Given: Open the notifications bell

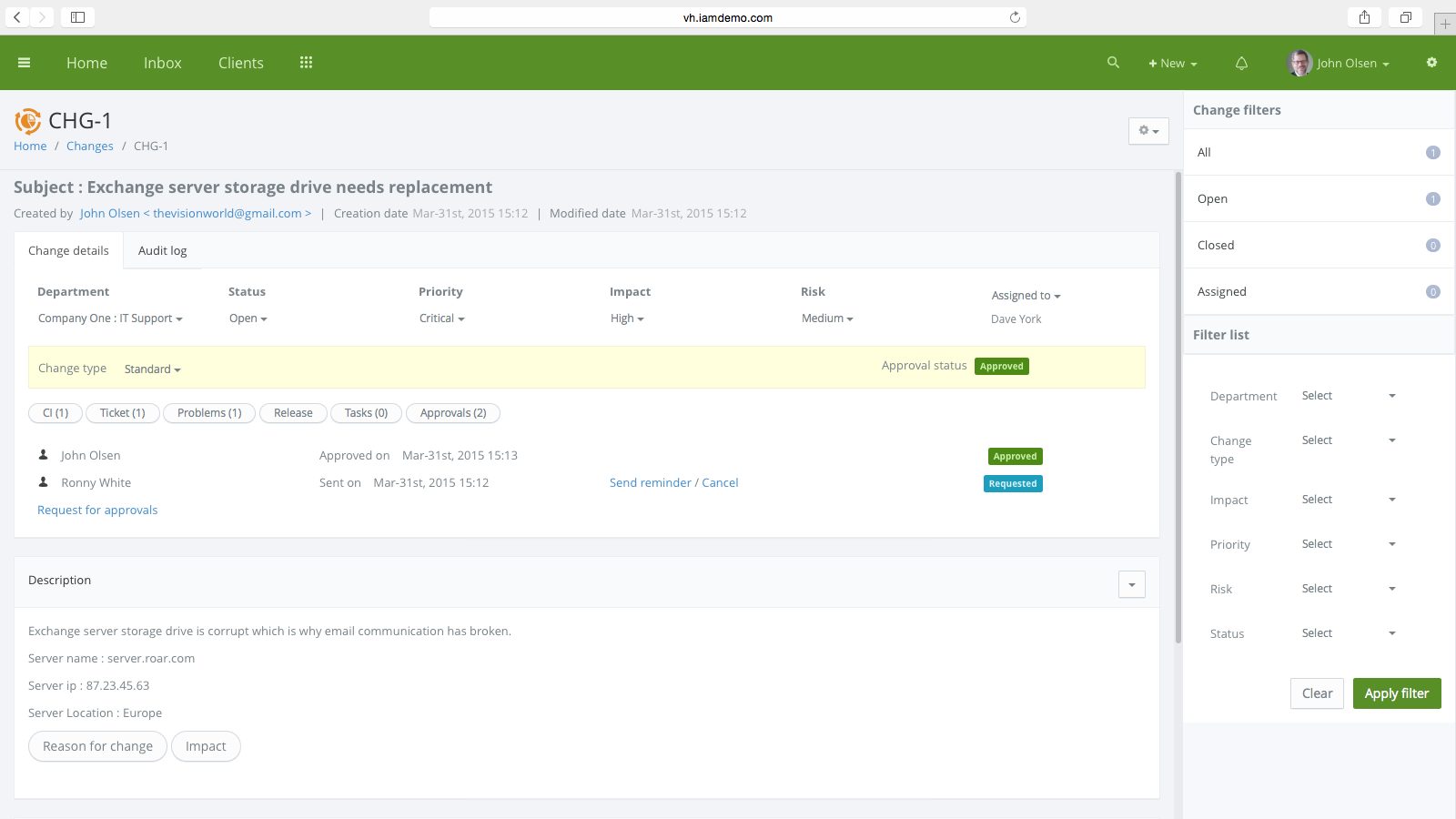Looking at the screenshot, I should point(1241,63).
